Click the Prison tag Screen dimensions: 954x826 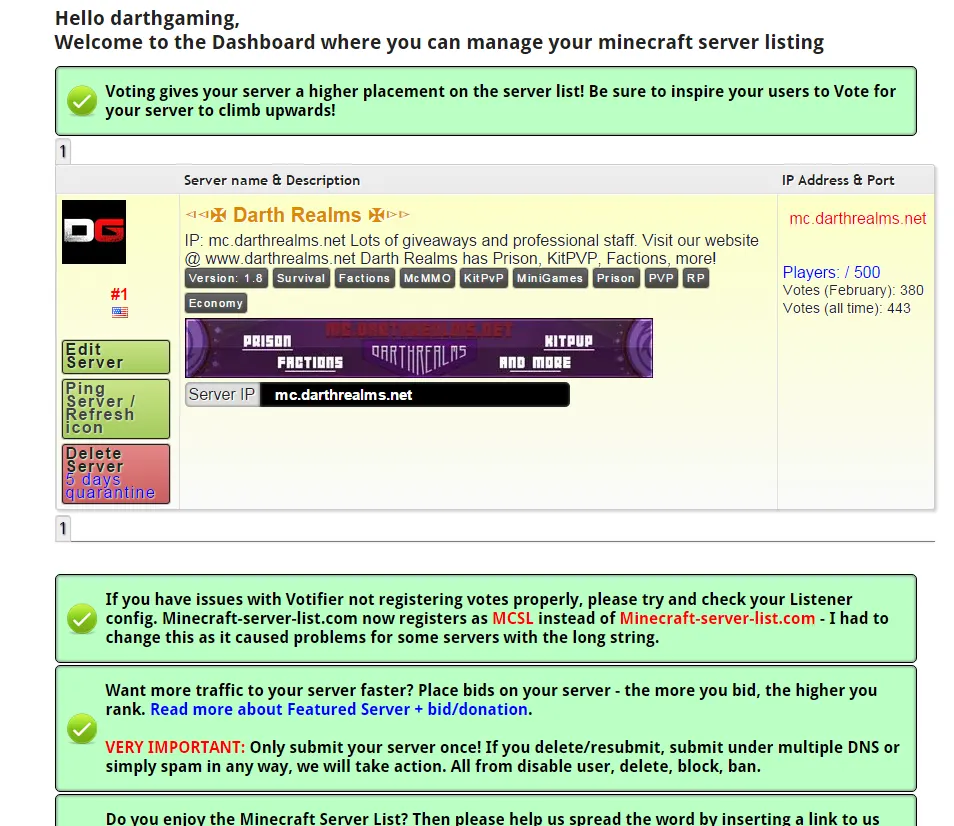[616, 278]
